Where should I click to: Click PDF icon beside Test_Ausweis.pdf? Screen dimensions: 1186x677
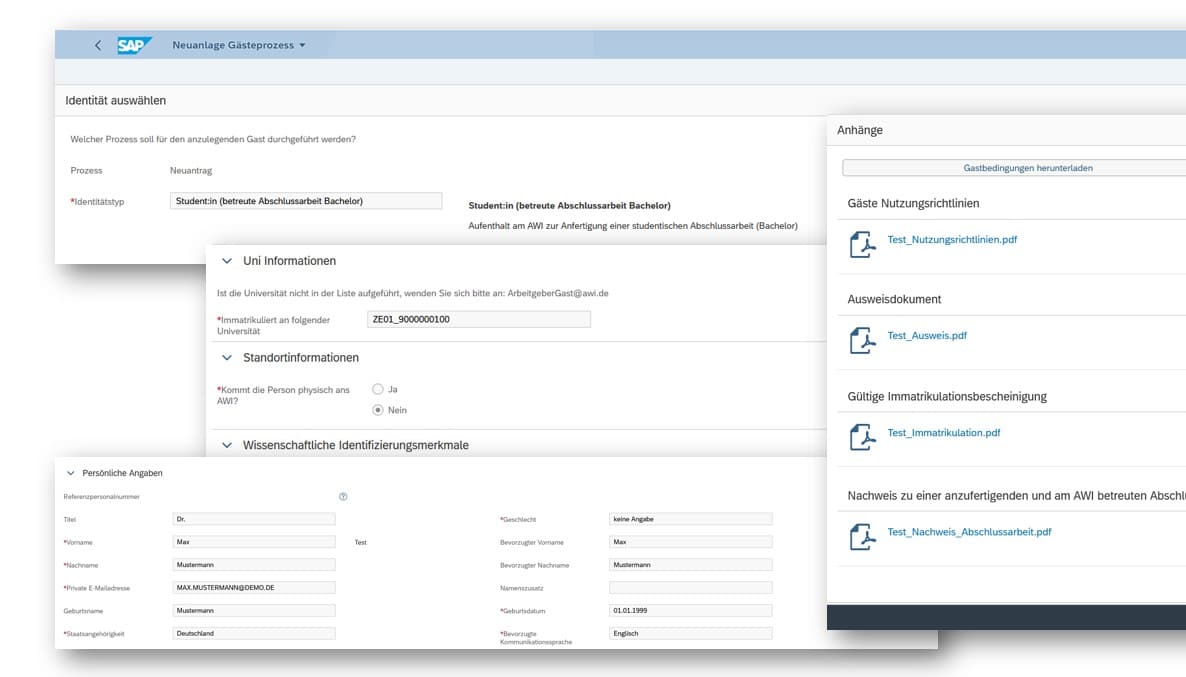click(x=861, y=339)
